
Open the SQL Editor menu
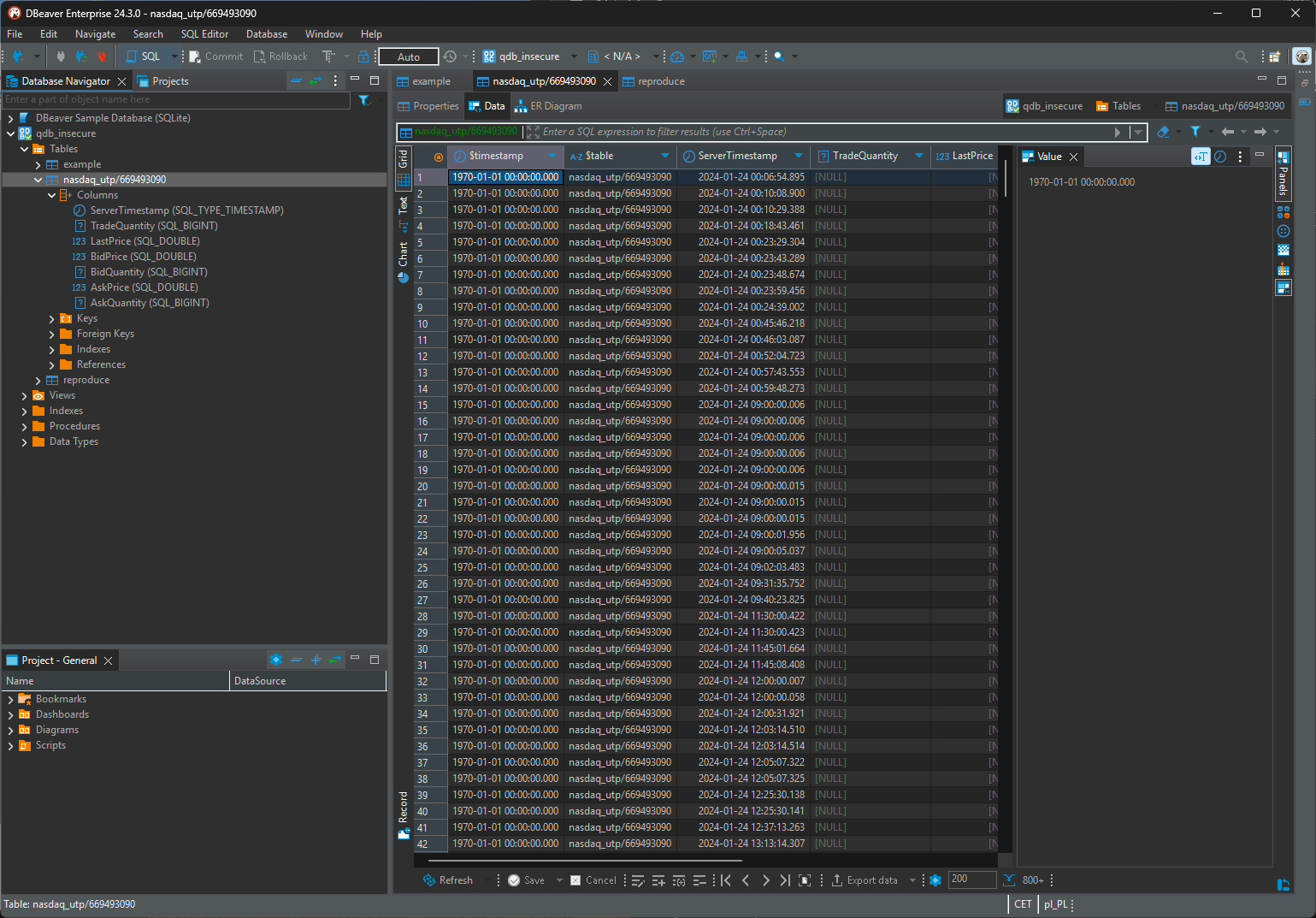tap(204, 34)
